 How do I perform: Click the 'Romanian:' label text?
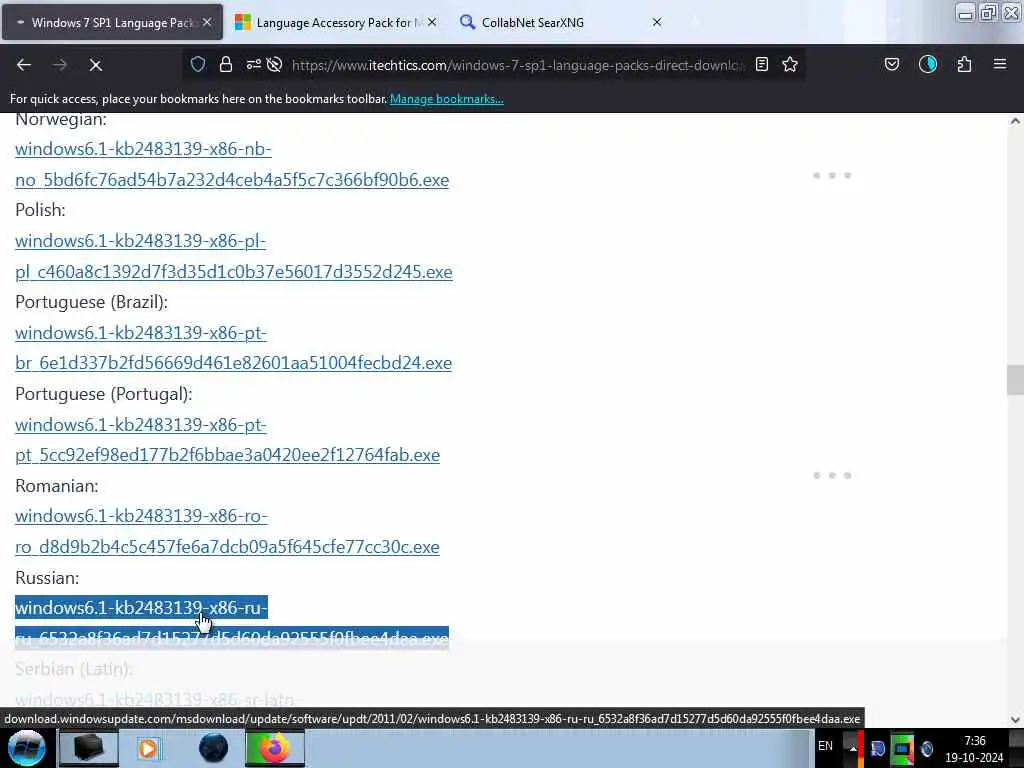(x=57, y=486)
